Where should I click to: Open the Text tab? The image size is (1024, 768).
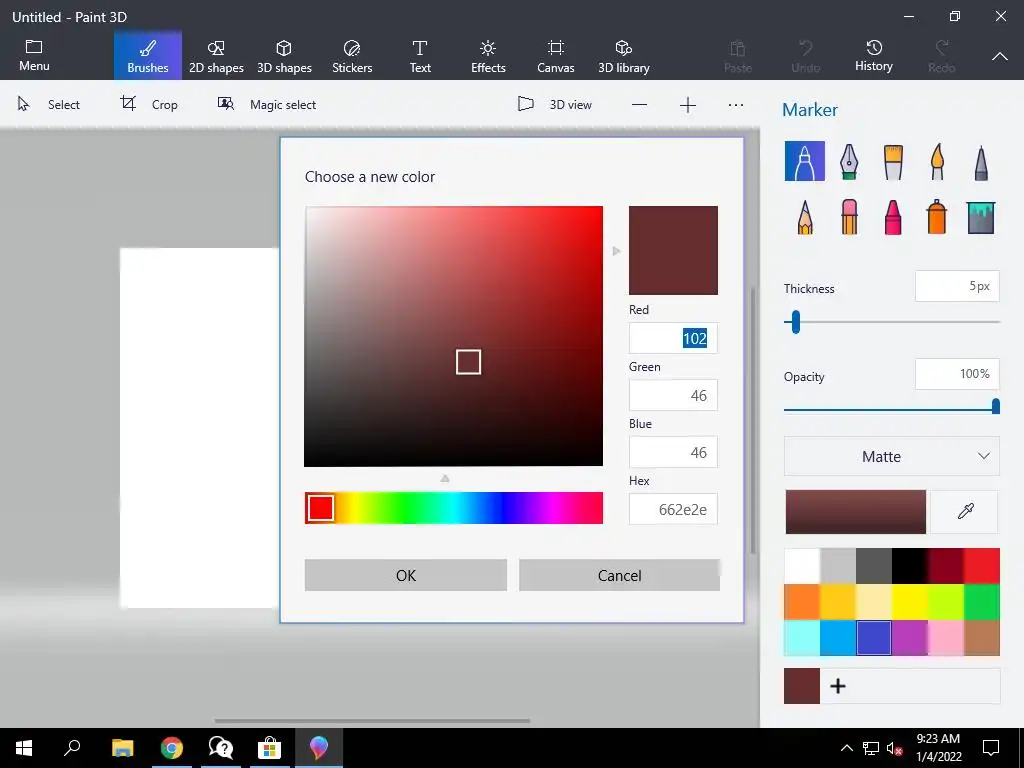tap(420, 56)
